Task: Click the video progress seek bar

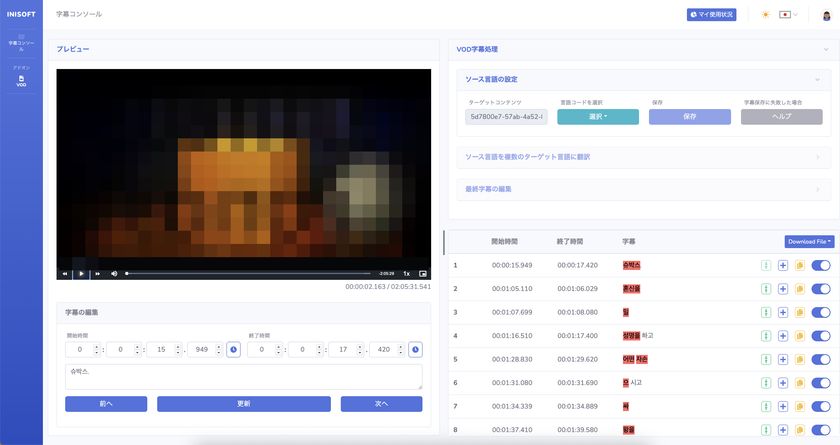Action: [248, 273]
